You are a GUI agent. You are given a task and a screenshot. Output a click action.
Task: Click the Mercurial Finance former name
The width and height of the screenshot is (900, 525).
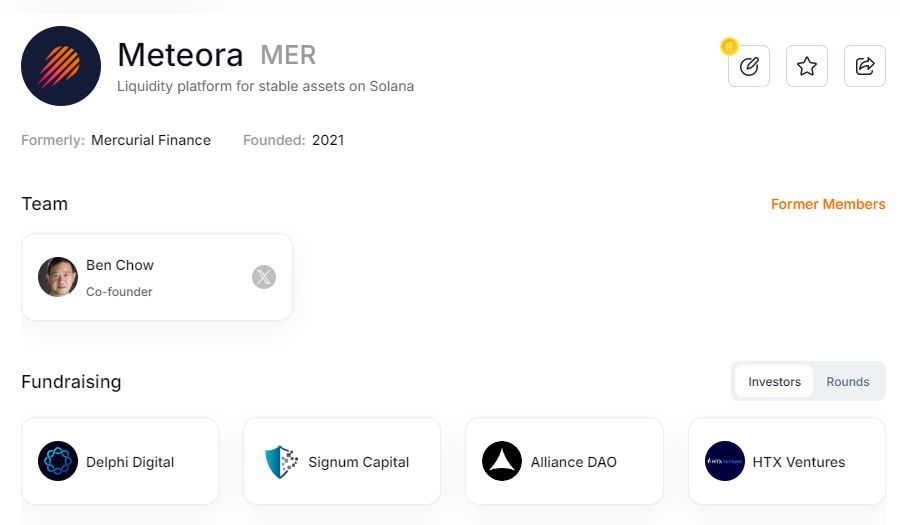151,140
